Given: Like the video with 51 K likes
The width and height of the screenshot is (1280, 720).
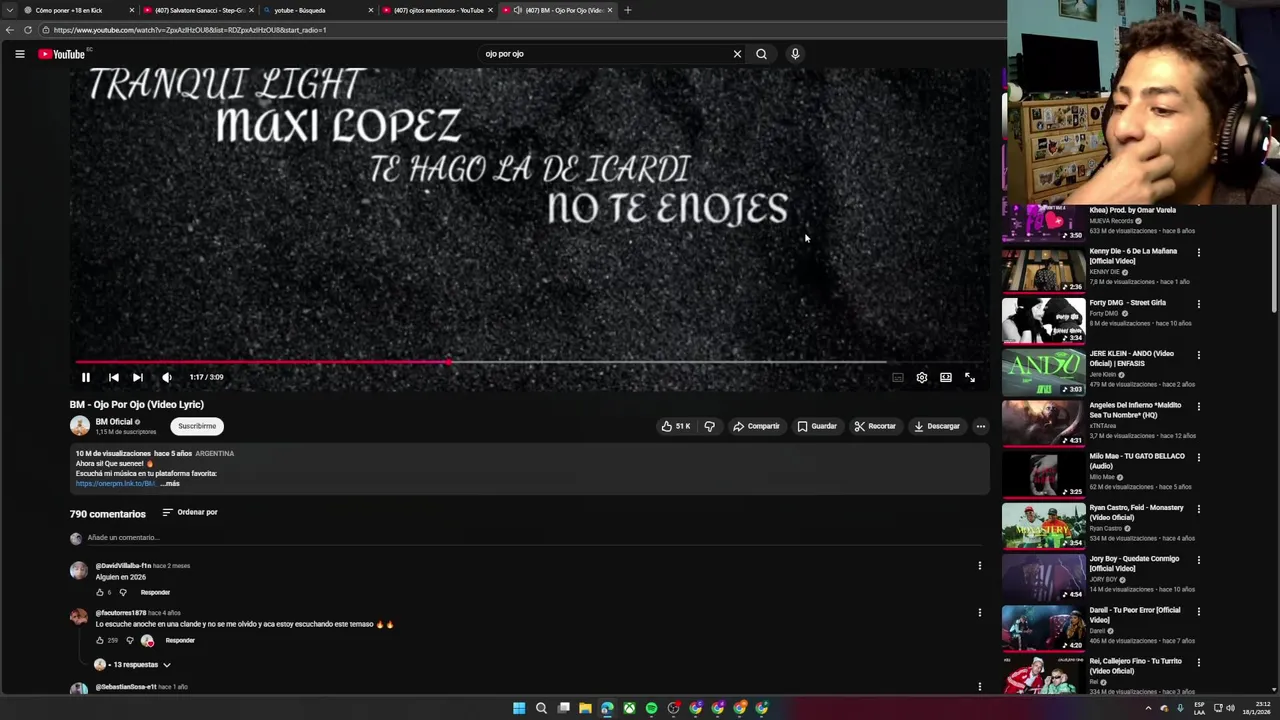Looking at the screenshot, I should pyautogui.click(x=676, y=426).
